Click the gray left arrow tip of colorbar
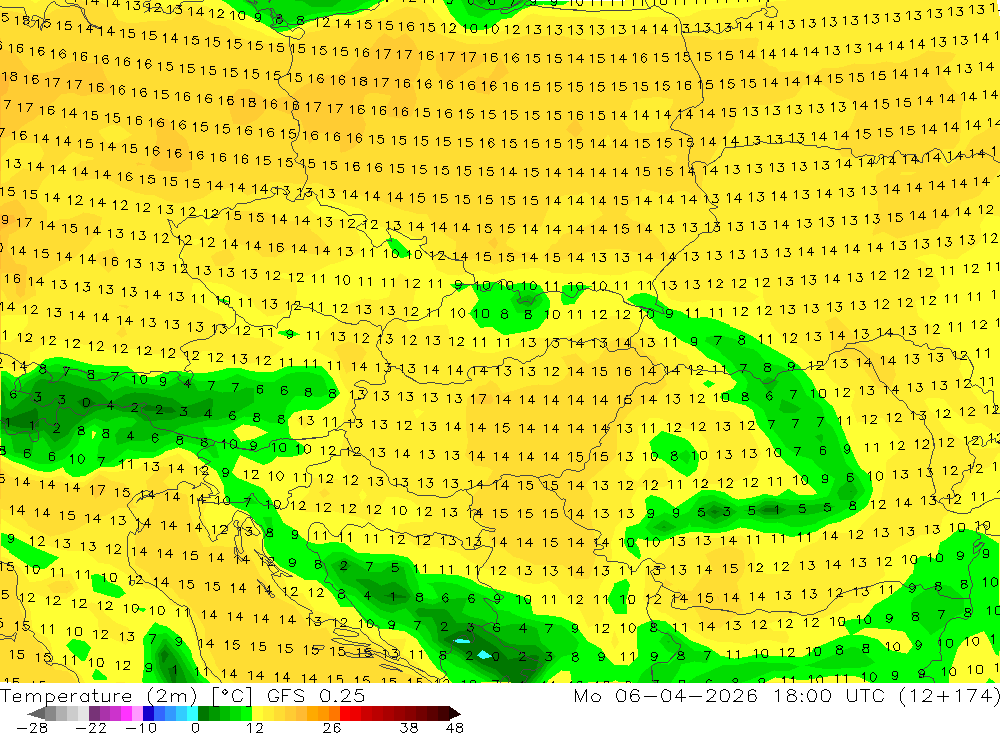 (36, 713)
